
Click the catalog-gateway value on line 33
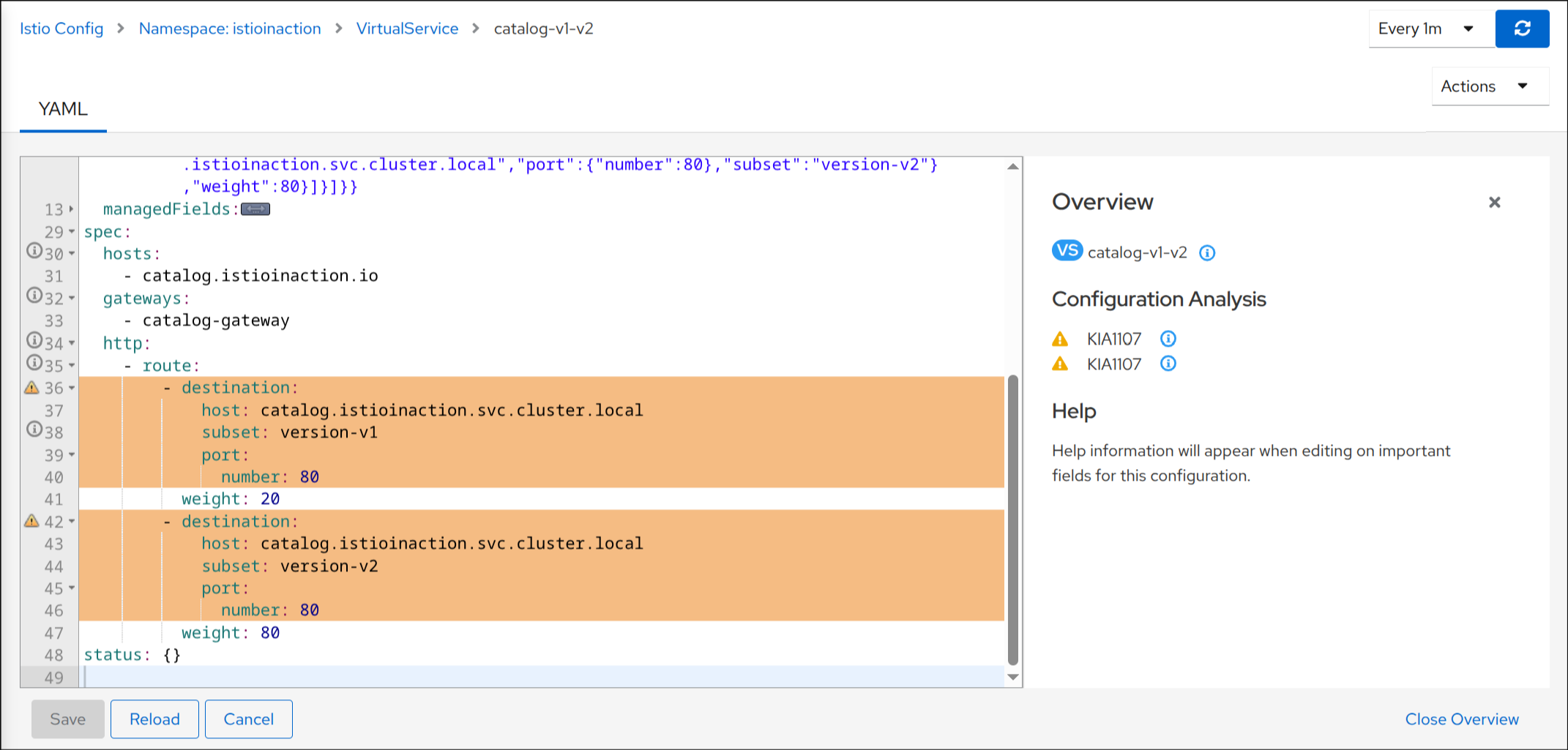pyautogui.click(x=216, y=320)
